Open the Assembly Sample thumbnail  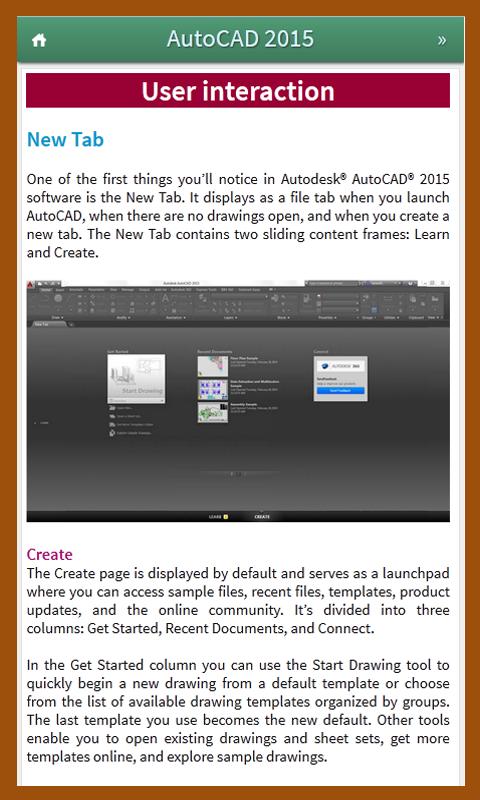(212, 412)
